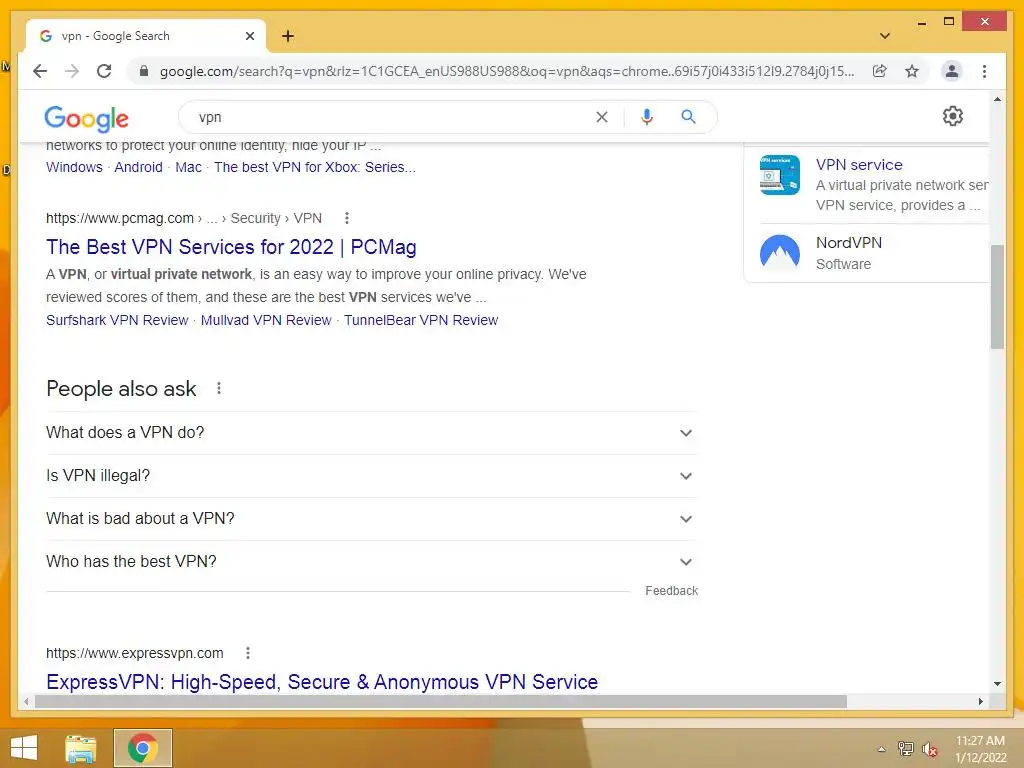Open the Windows link
The width and height of the screenshot is (1024, 768).
tap(74, 167)
